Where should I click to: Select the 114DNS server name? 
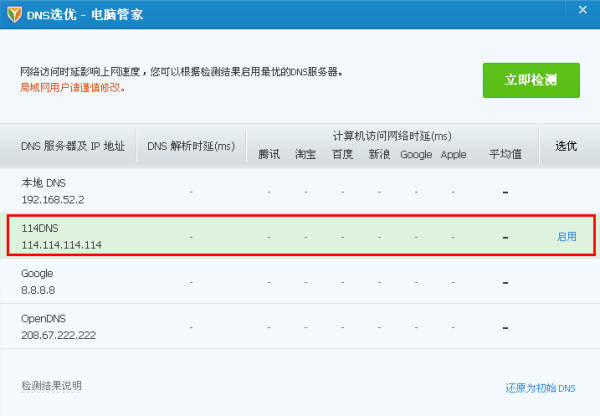coord(40,228)
